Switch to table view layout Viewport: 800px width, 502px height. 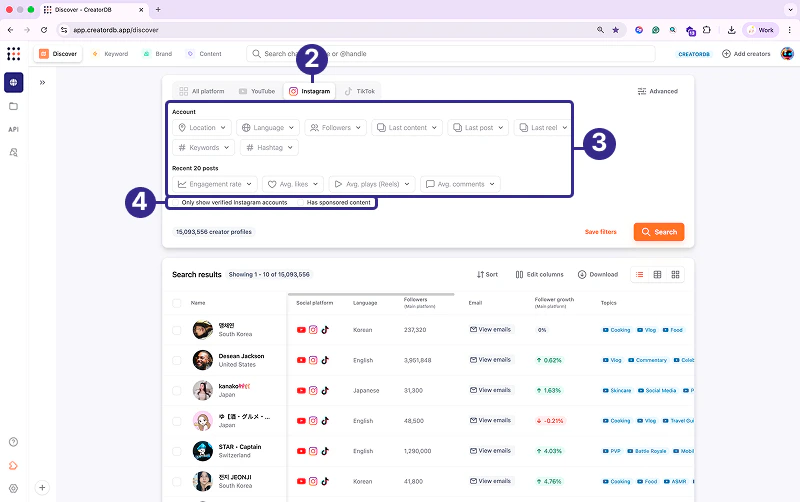pos(657,274)
